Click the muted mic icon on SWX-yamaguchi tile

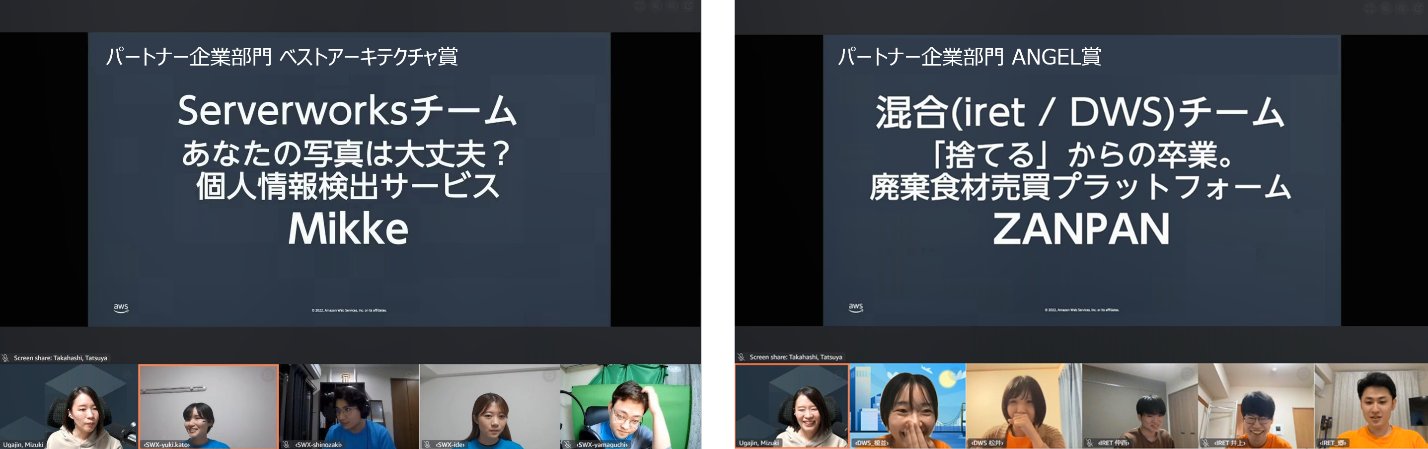click(x=567, y=444)
